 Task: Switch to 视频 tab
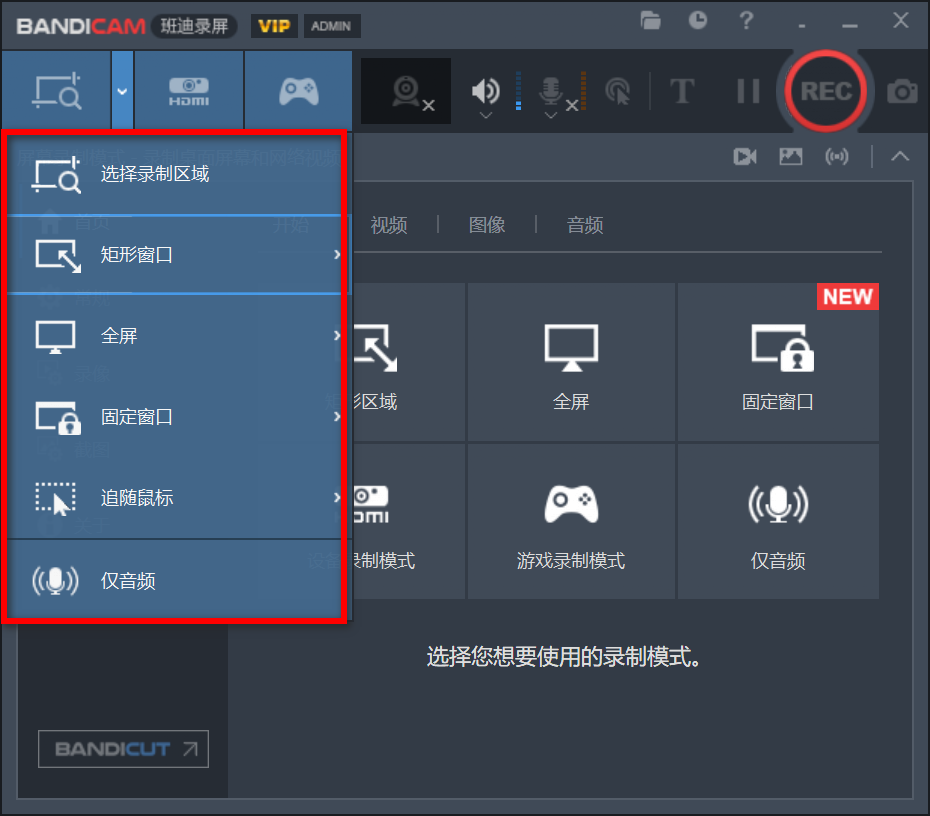pyautogui.click(x=388, y=225)
